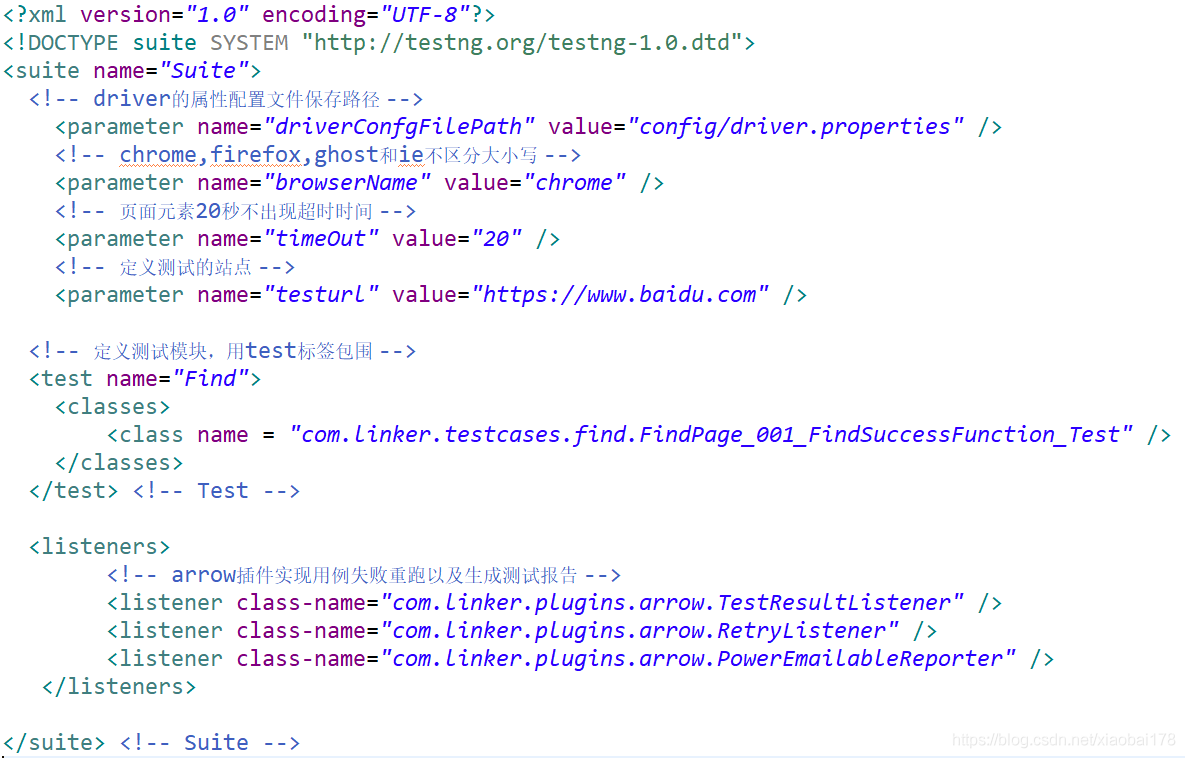Click the "testurl" parameter name
1185x758 pixels.
[x=321, y=294]
